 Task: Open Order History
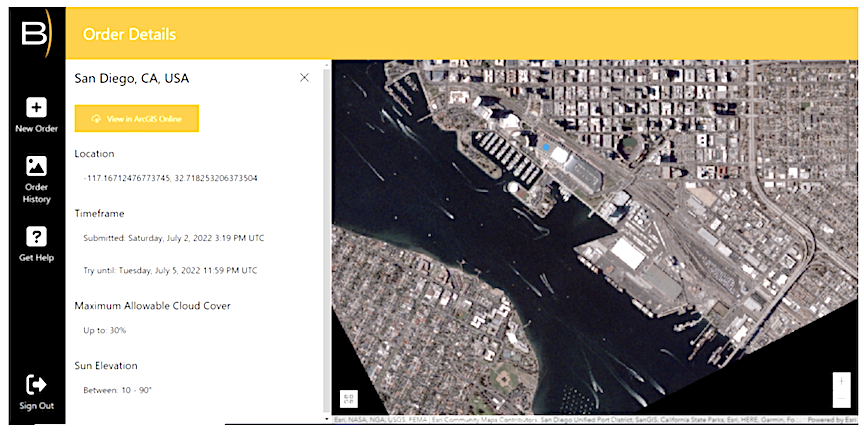pyautogui.click(x=36, y=178)
